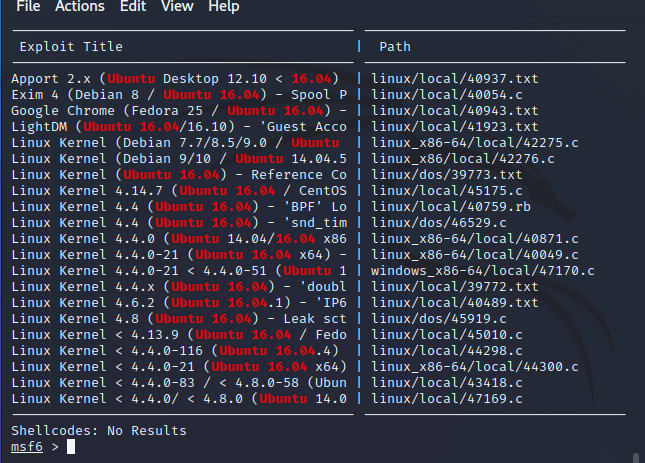Click the 'Path' column header

[395, 46]
